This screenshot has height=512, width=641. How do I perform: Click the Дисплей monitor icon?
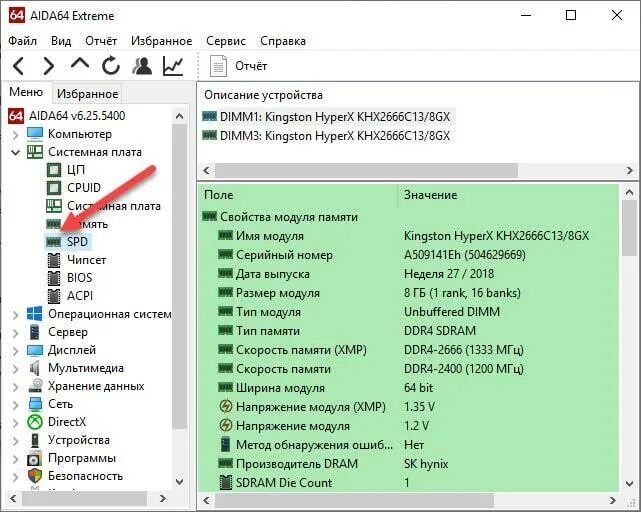(x=35, y=350)
